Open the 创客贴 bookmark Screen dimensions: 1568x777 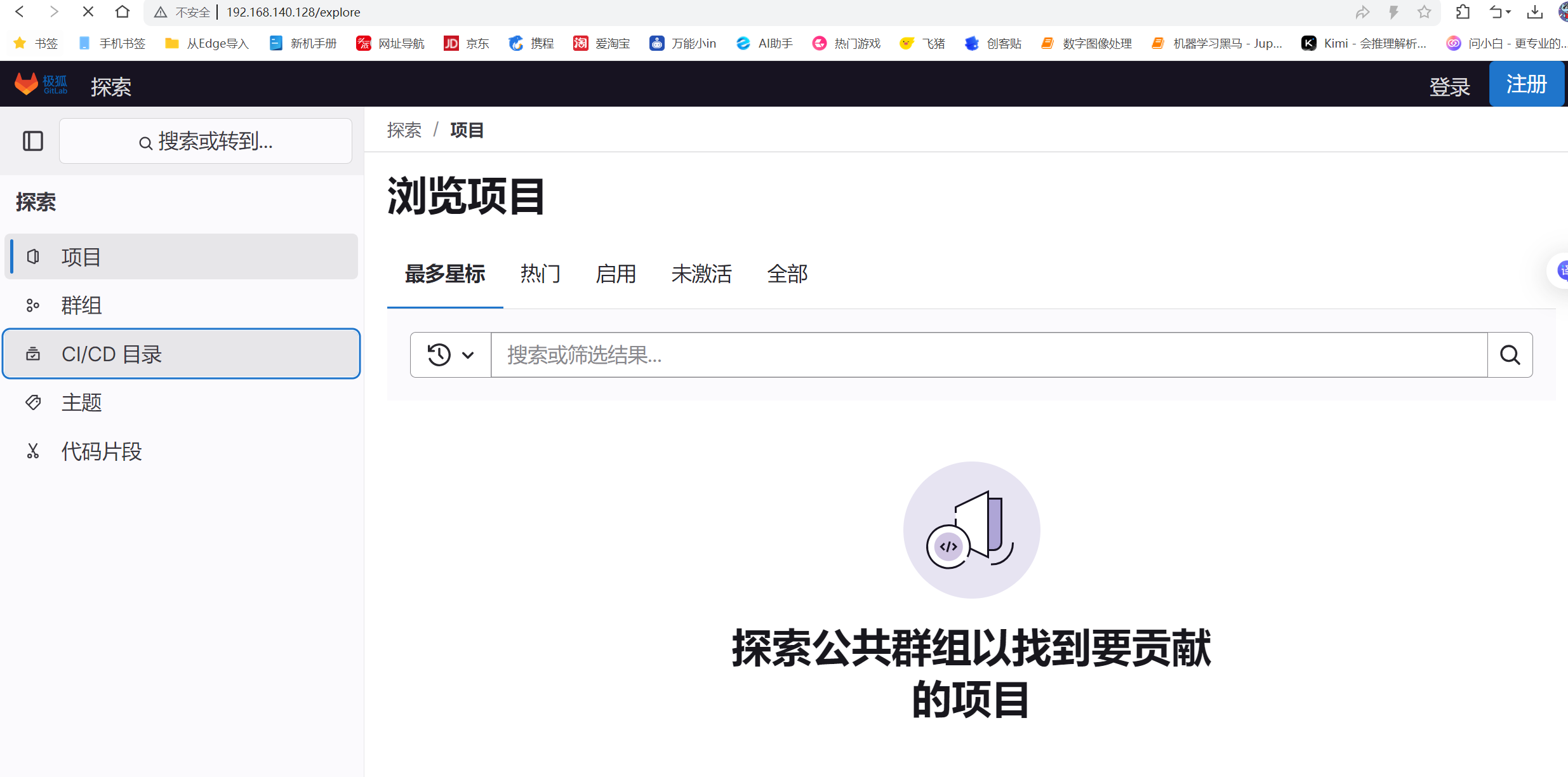(x=993, y=43)
